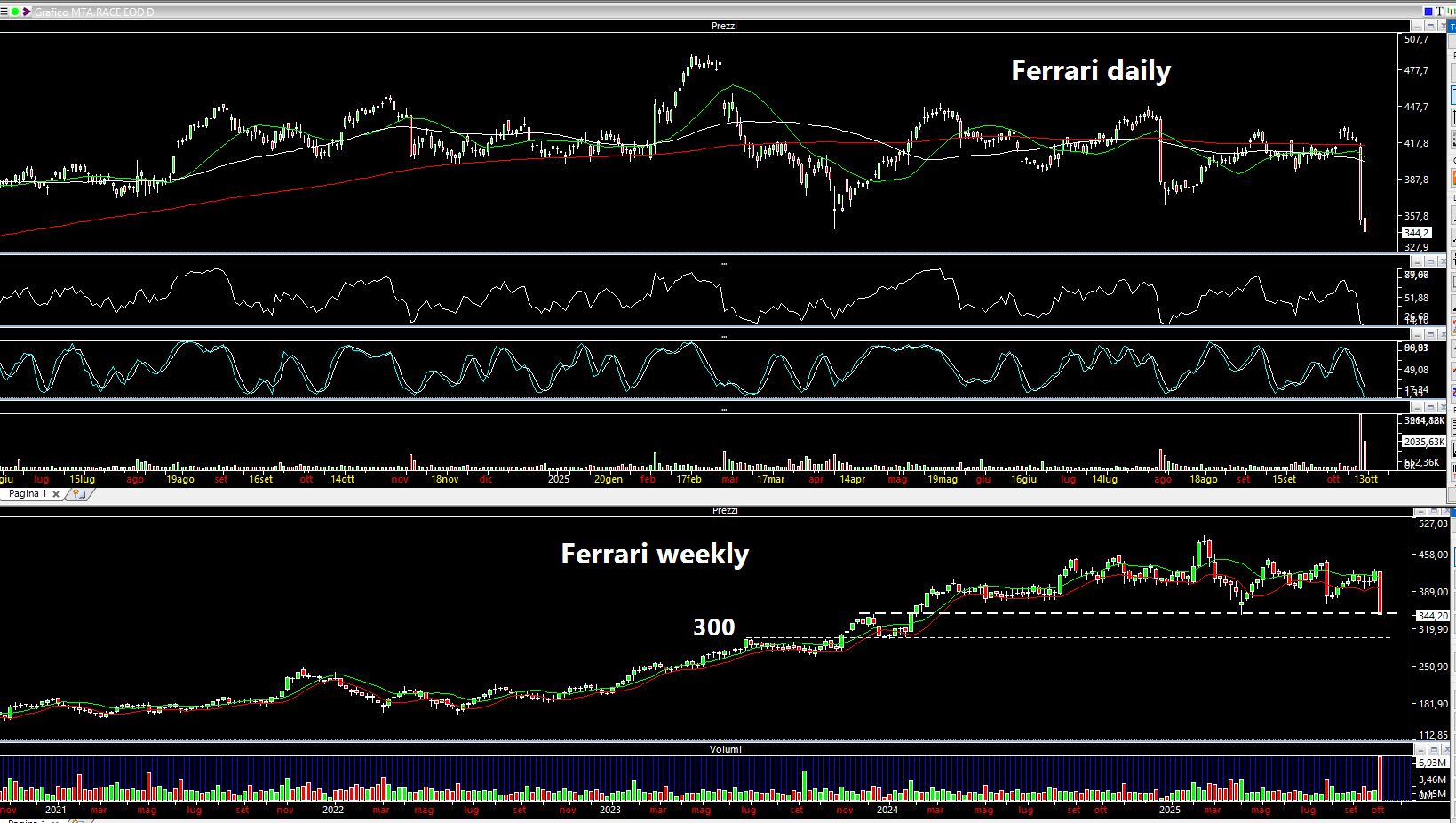
Task: Maximize the Ferrari daily Prezzi pane
Action: point(1429,27)
